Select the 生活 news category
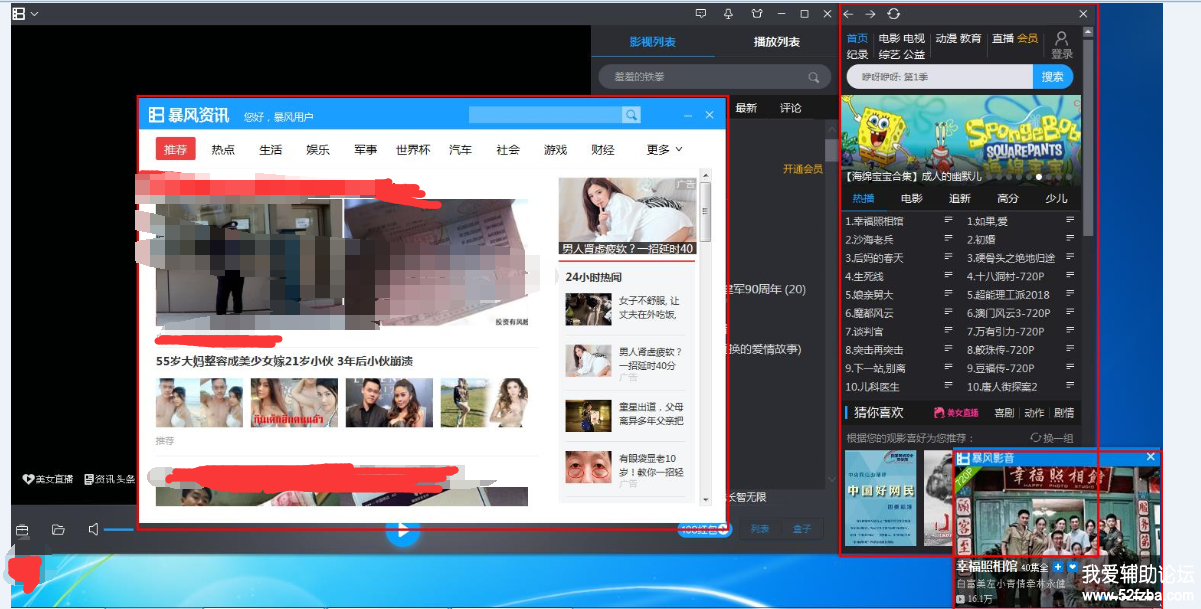The width and height of the screenshot is (1201, 609). click(x=270, y=149)
